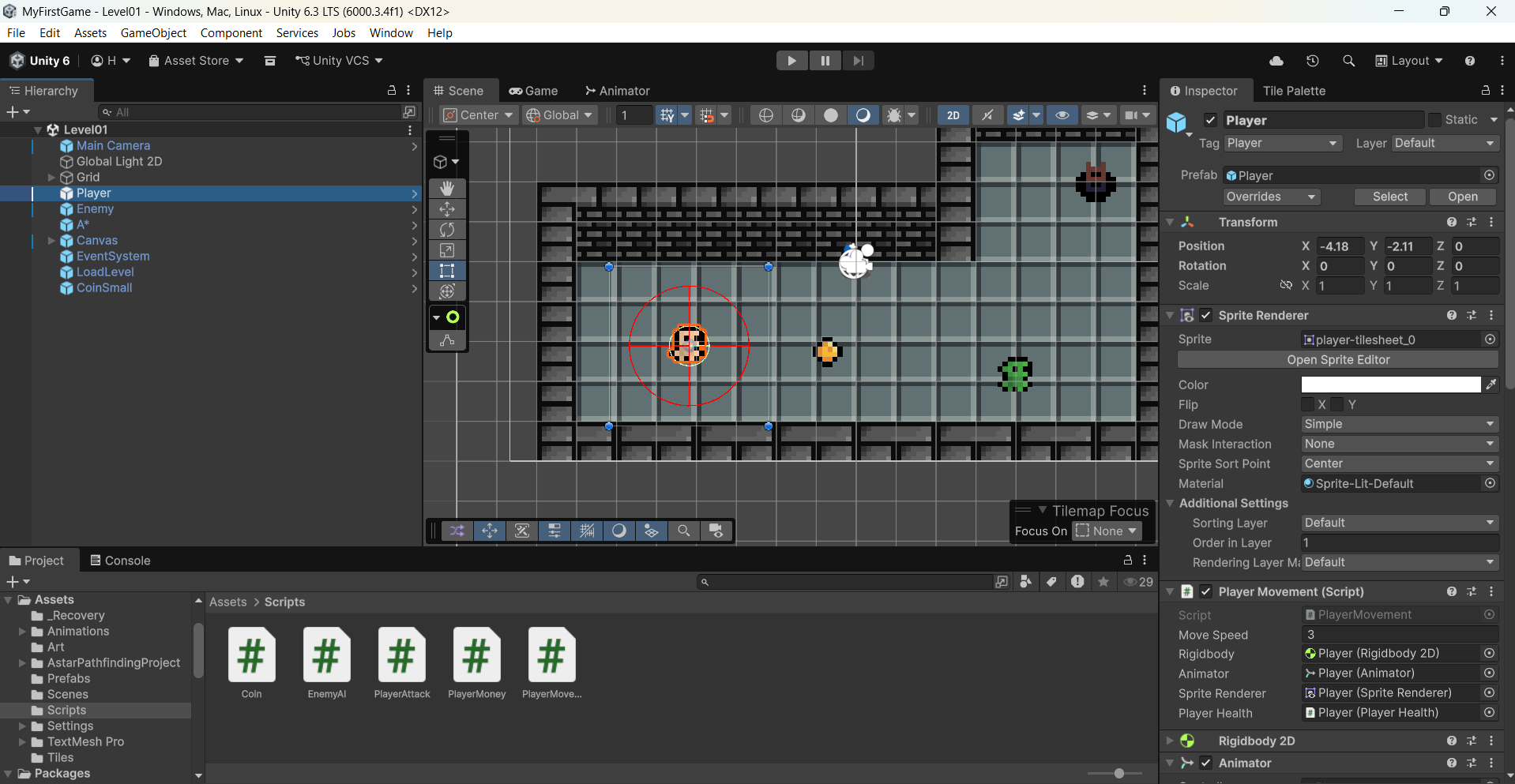Click Open Sprite Editor button
1515x784 pixels.
1338,360
